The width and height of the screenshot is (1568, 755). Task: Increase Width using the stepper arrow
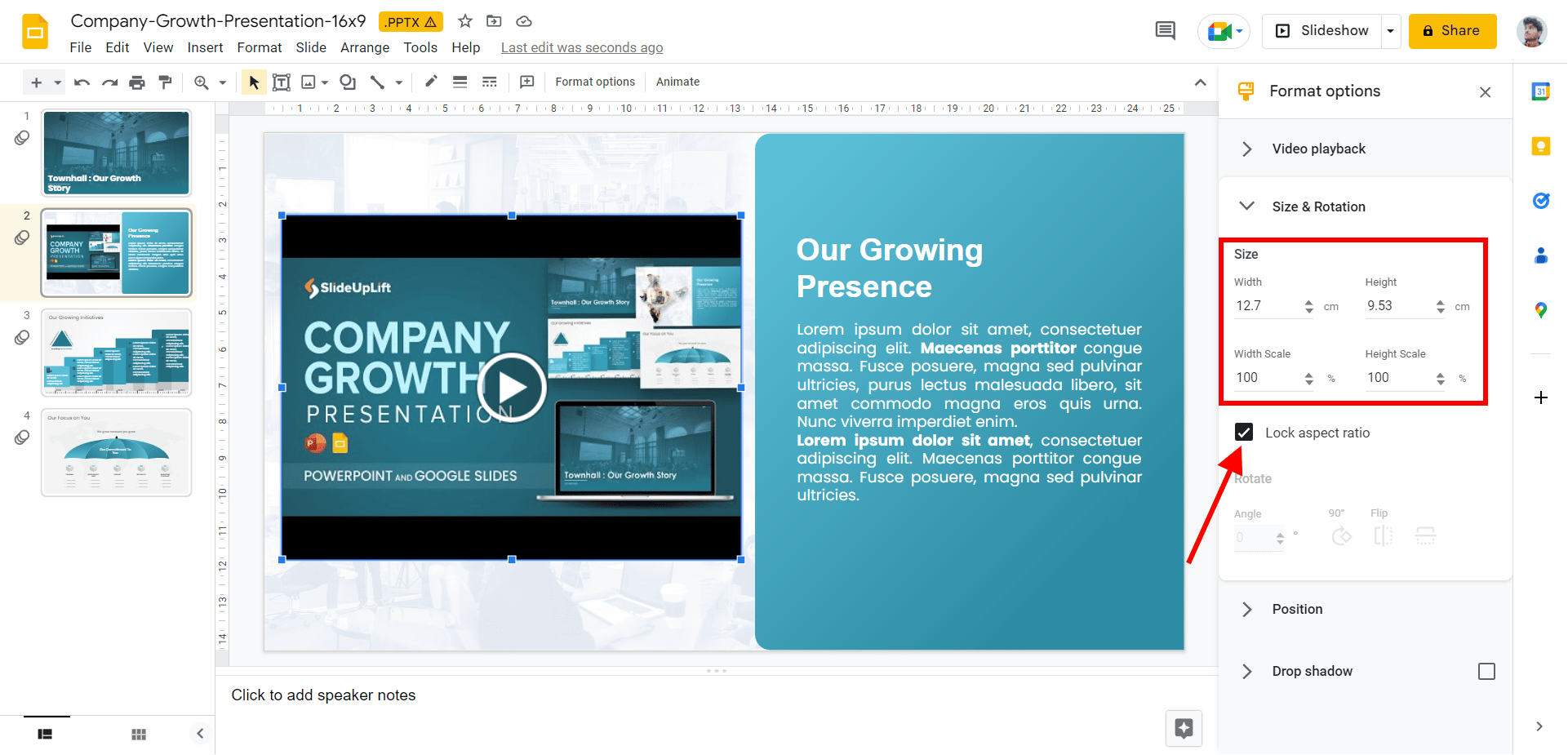[1310, 301]
